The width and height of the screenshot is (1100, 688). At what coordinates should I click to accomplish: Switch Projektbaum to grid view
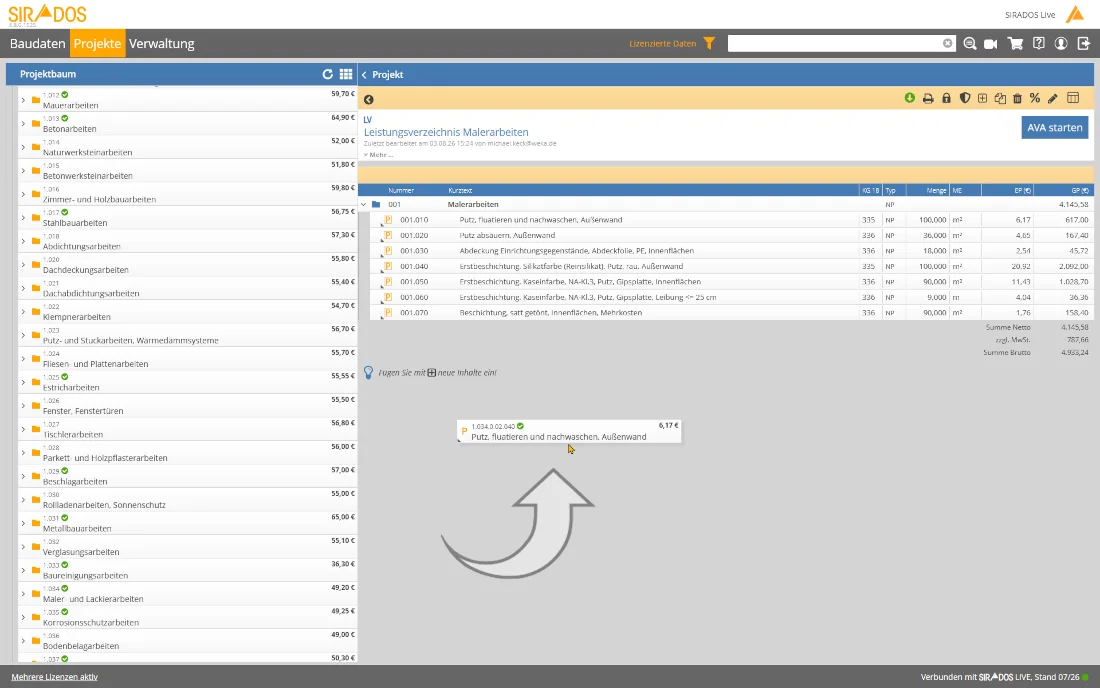346,74
